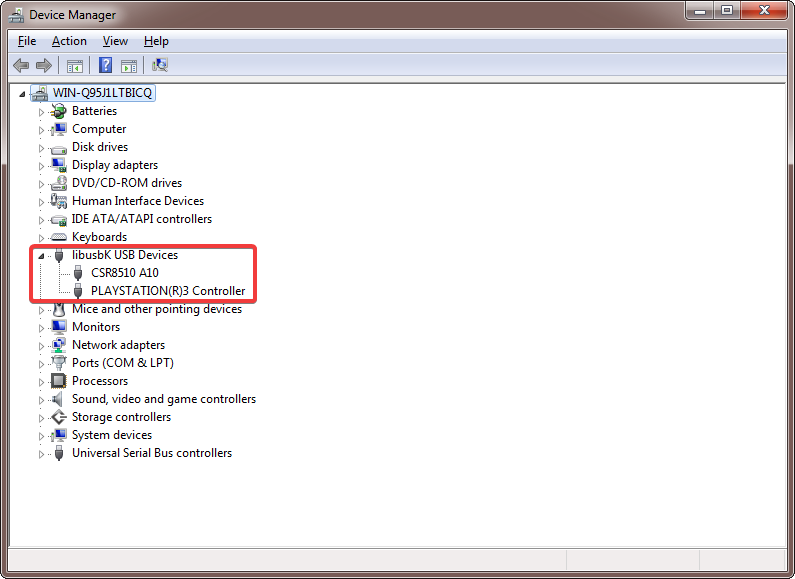Expand the Display adapters node arrow
This screenshot has width=795, height=579.
(x=41, y=166)
